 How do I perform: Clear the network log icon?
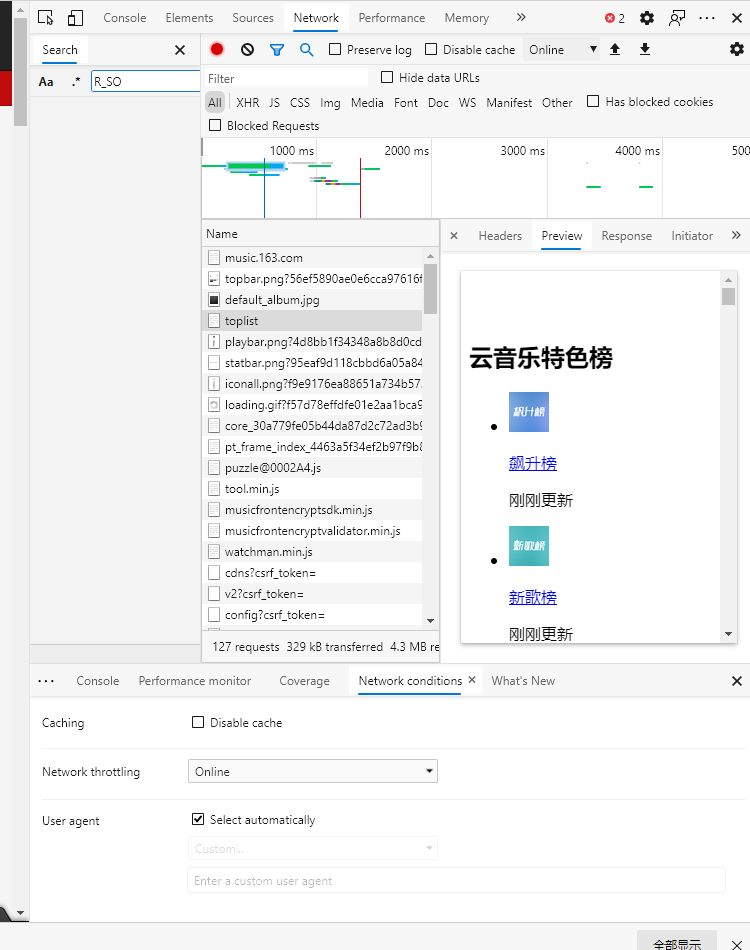point(247,50)
